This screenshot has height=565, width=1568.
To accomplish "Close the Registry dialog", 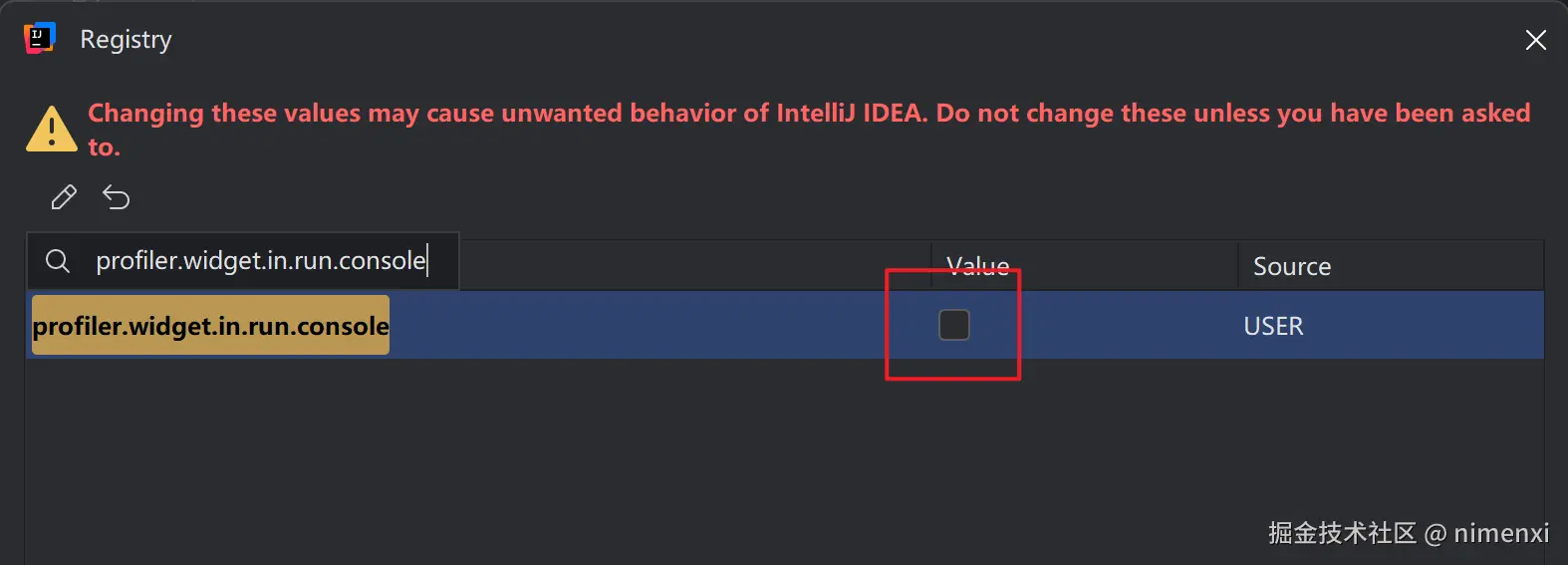I will (x=1535, y=40).
